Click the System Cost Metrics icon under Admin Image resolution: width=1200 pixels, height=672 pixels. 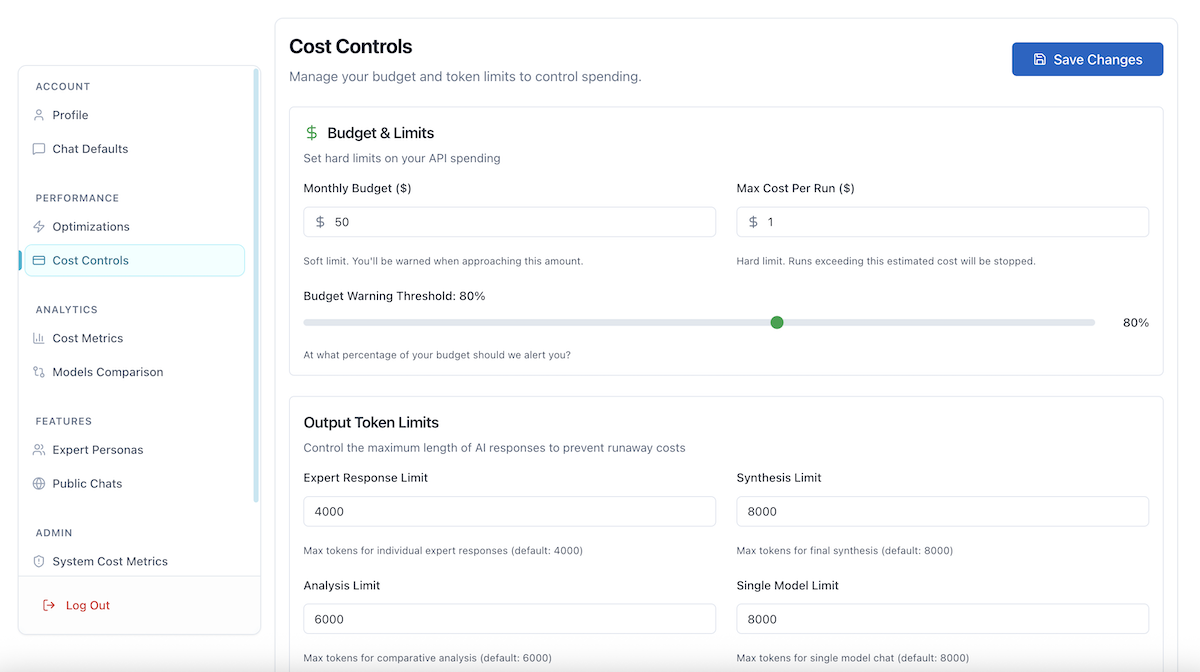[37, 561]
